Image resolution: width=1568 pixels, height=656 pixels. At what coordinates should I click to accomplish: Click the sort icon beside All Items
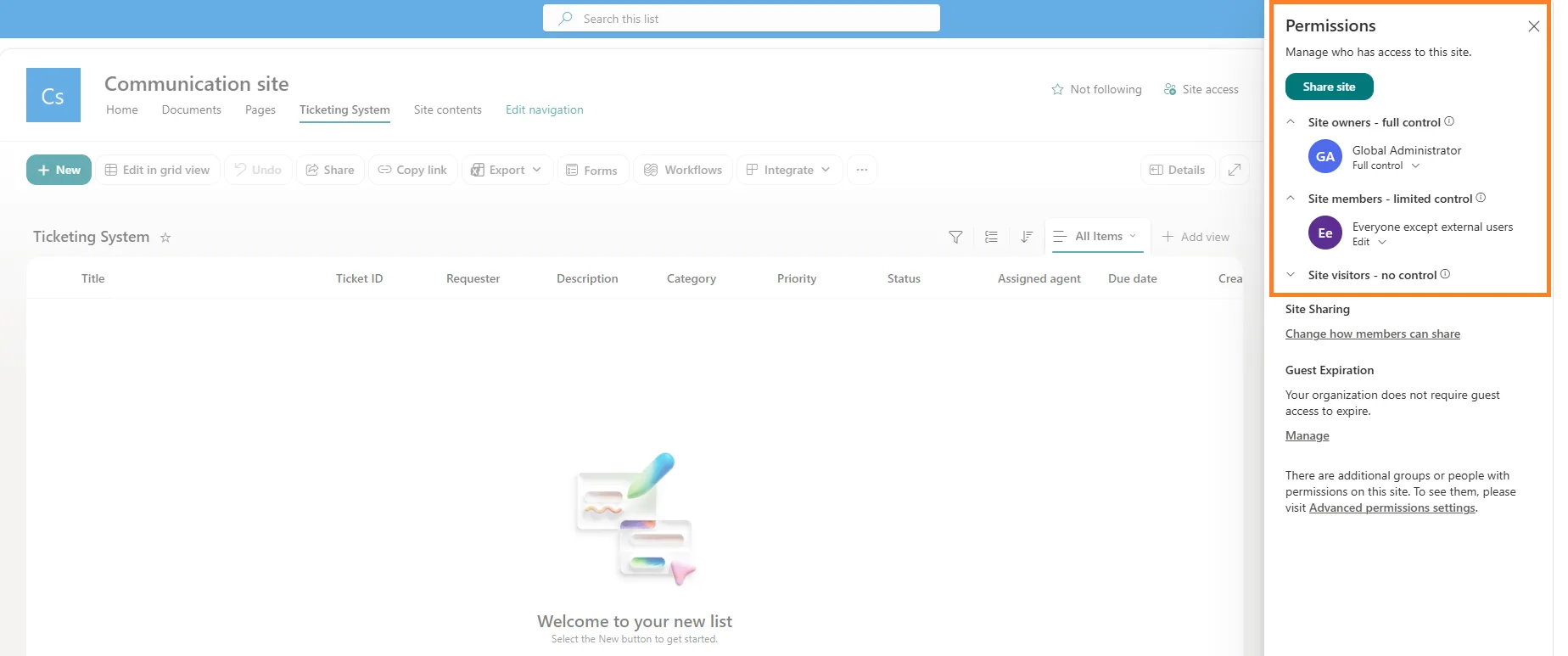pyautogui.click(x=1027, y=237)
